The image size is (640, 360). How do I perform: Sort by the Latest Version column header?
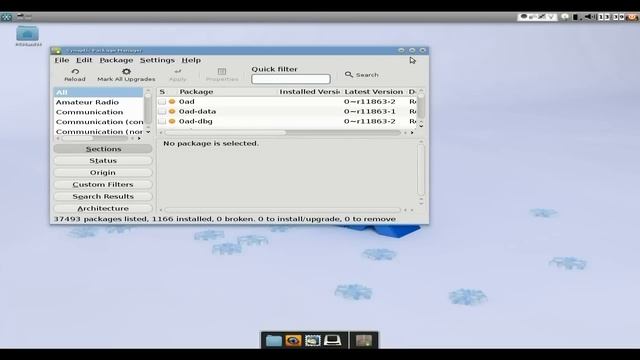tap(374, 92)
